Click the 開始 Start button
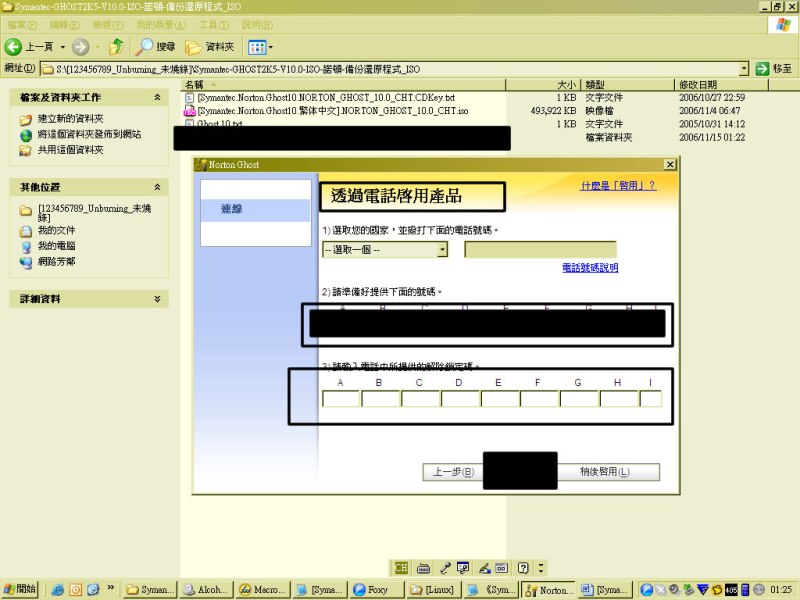 click(x=19, y=589)
